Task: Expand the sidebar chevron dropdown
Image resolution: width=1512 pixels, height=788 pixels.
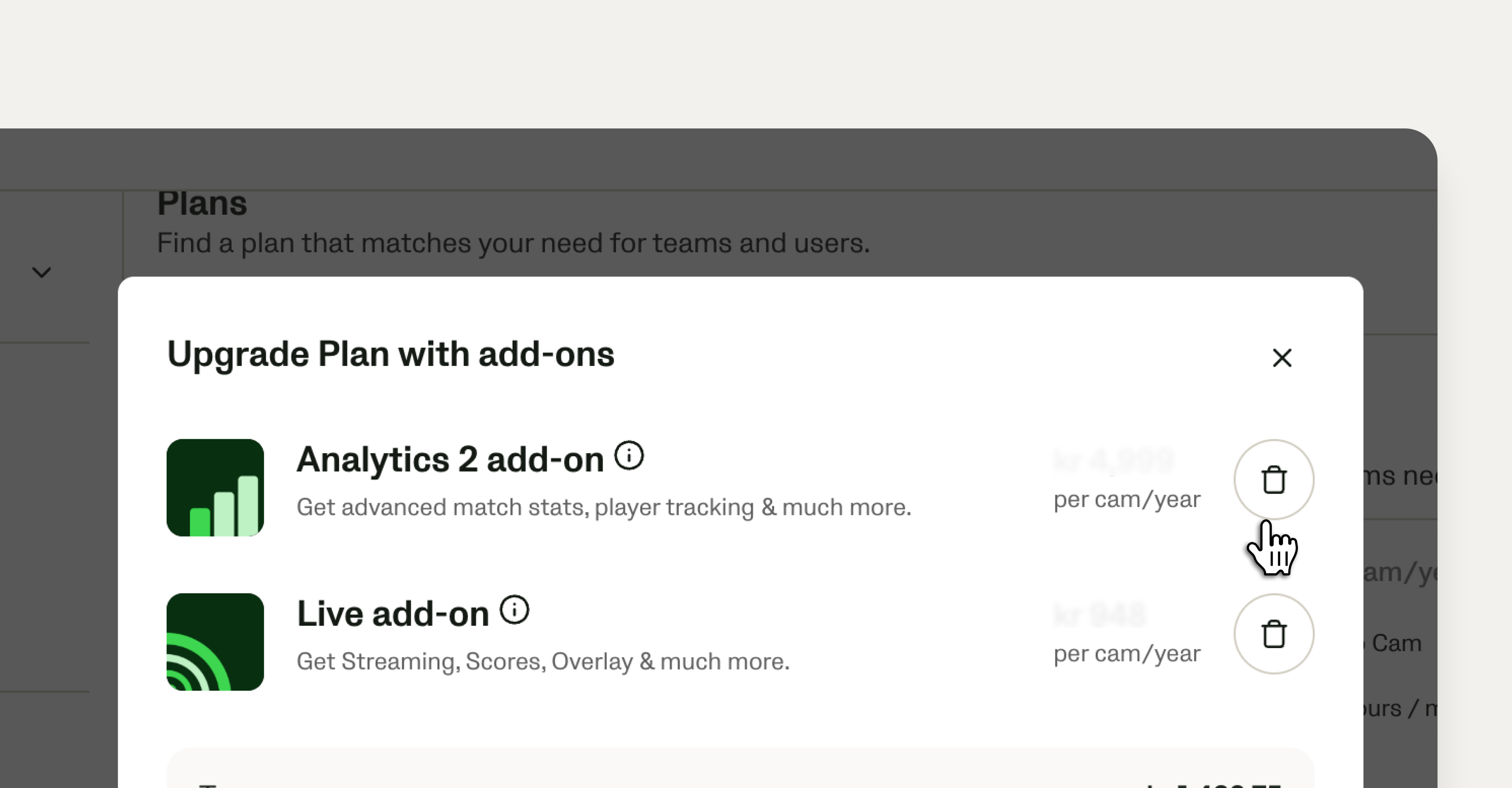Action: coord(41,273)
